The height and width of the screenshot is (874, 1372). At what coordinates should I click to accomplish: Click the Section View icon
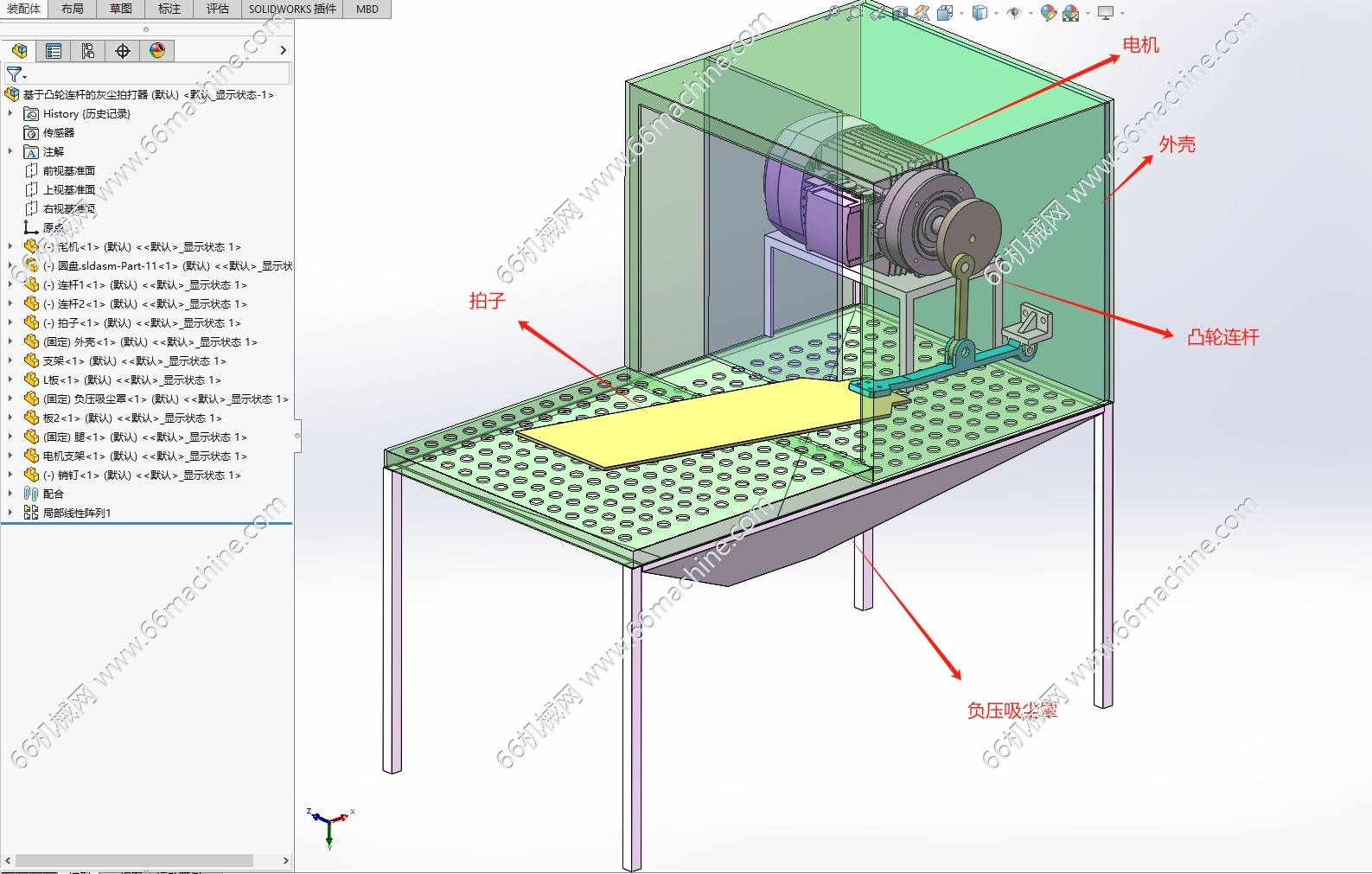(900, 13)
